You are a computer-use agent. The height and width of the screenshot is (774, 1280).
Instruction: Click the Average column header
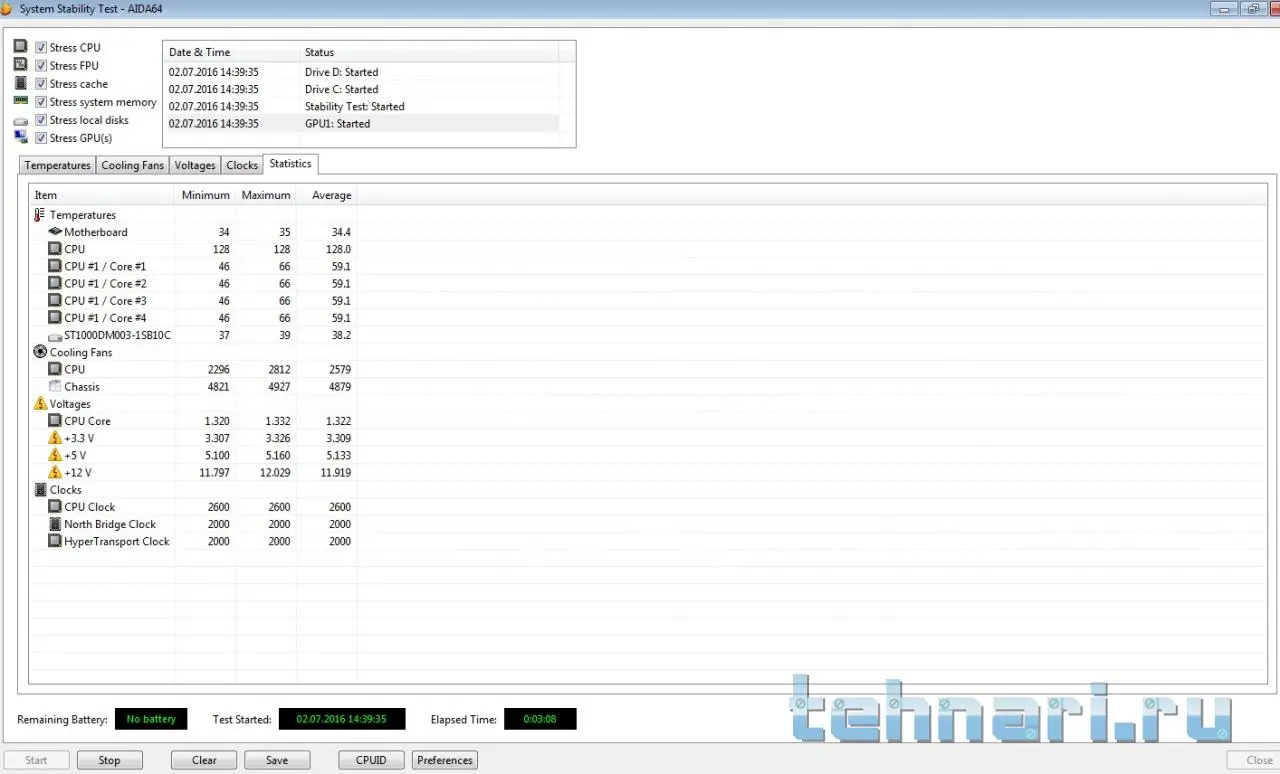coord(327,195)
